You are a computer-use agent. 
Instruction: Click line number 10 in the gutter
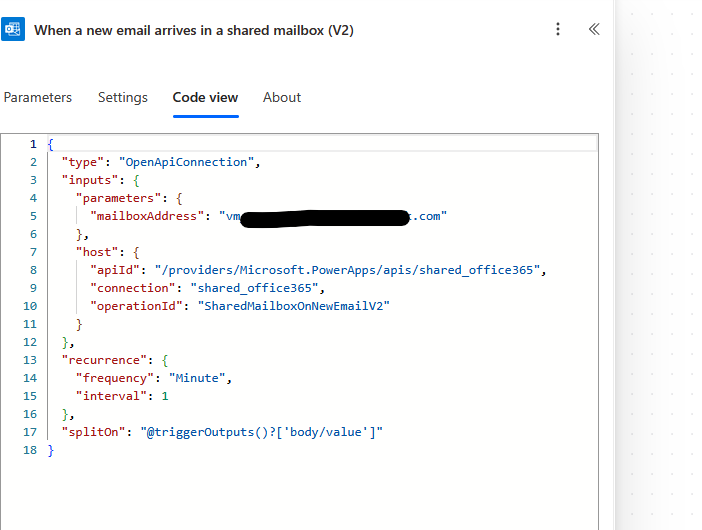(x=30, y=306)
